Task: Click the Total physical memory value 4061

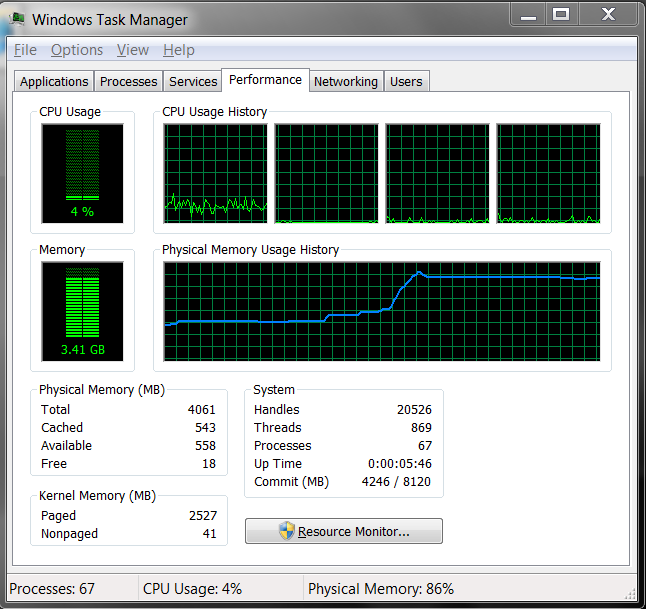Action: [201, 410]
